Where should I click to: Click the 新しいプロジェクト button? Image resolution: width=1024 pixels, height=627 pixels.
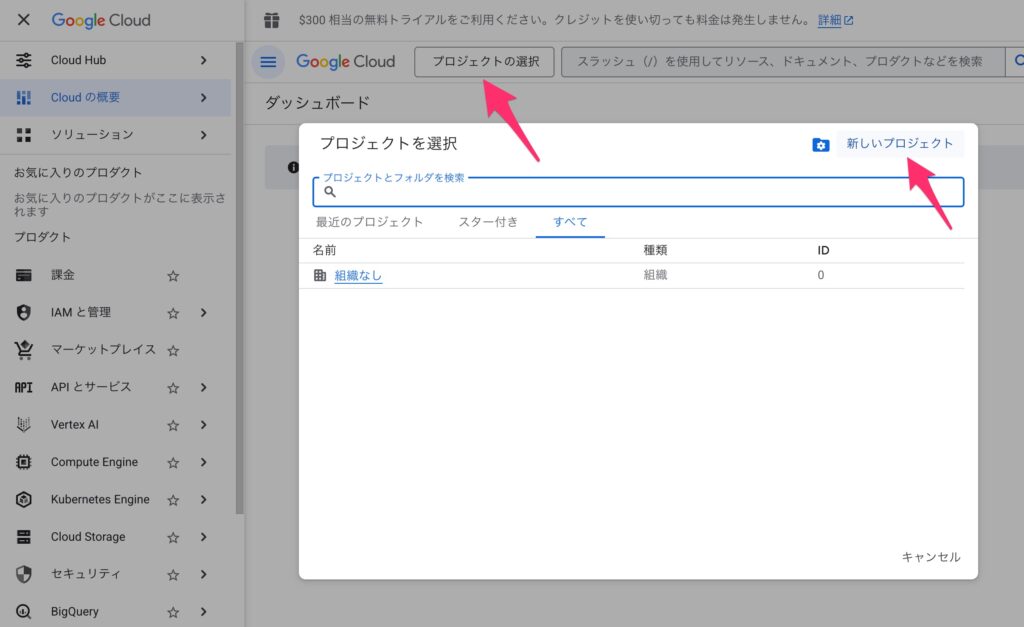pyautogui.click(x=899, y=144)
